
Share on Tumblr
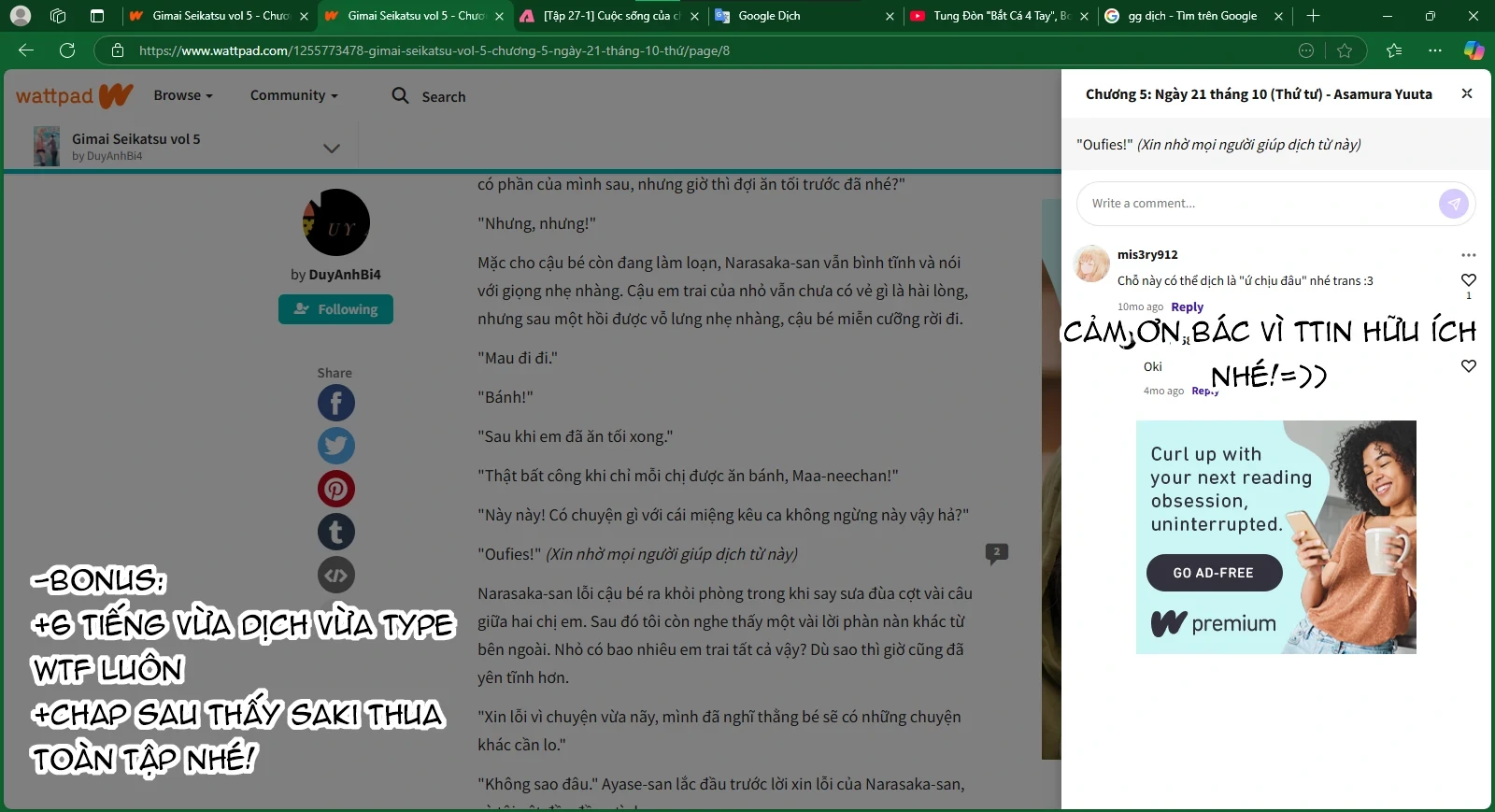335,532
